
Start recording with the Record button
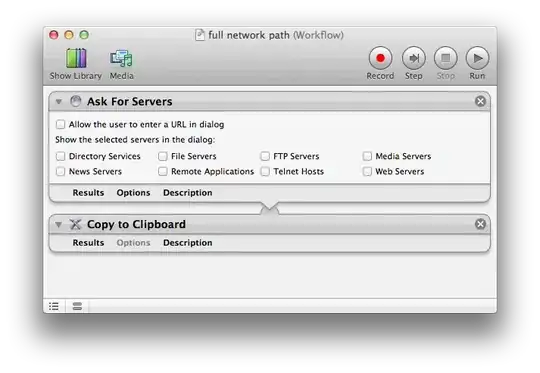[x=380, y=58]
